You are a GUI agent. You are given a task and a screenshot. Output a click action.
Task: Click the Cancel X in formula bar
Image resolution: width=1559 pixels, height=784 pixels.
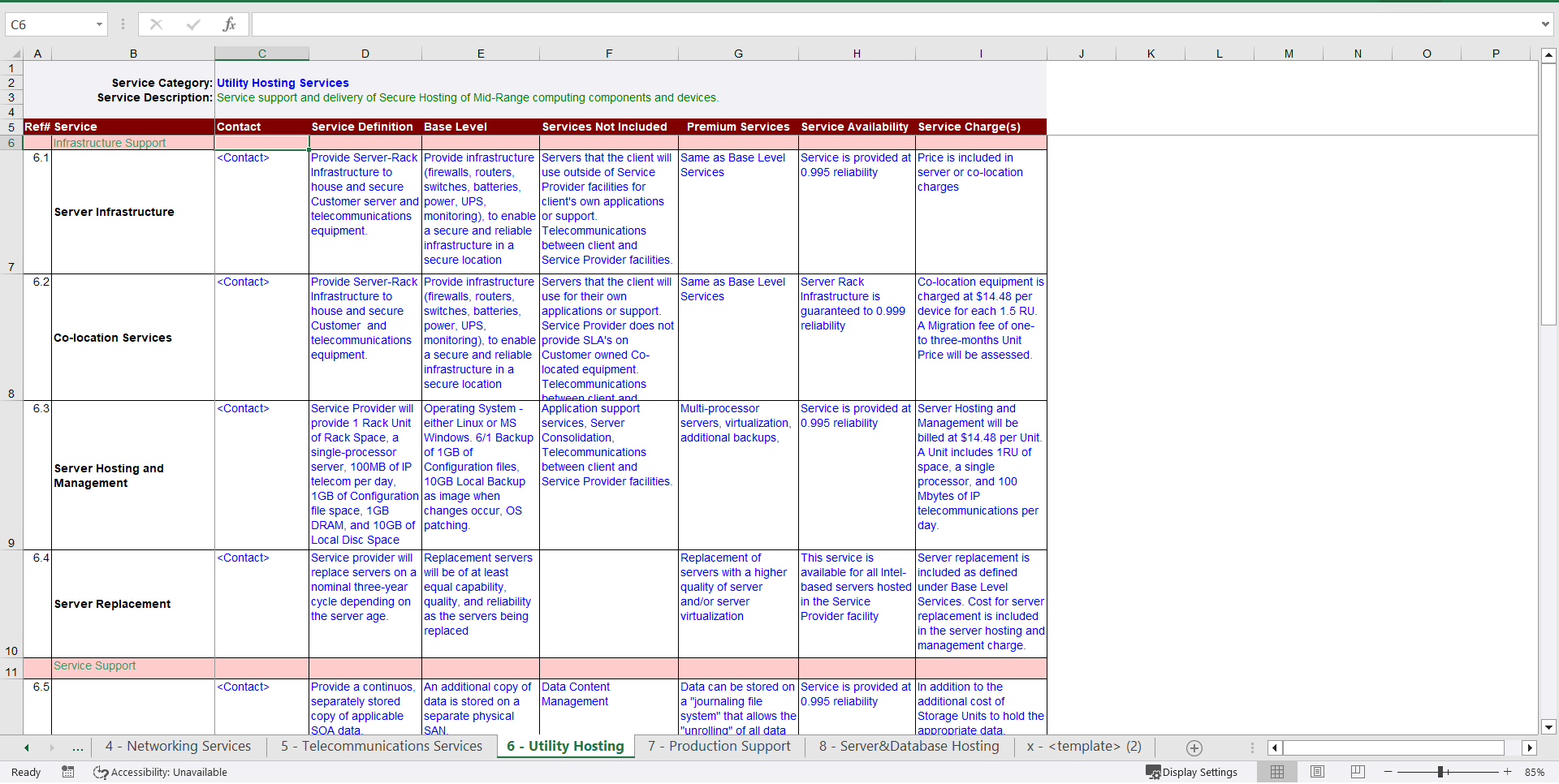click(156, 24)
